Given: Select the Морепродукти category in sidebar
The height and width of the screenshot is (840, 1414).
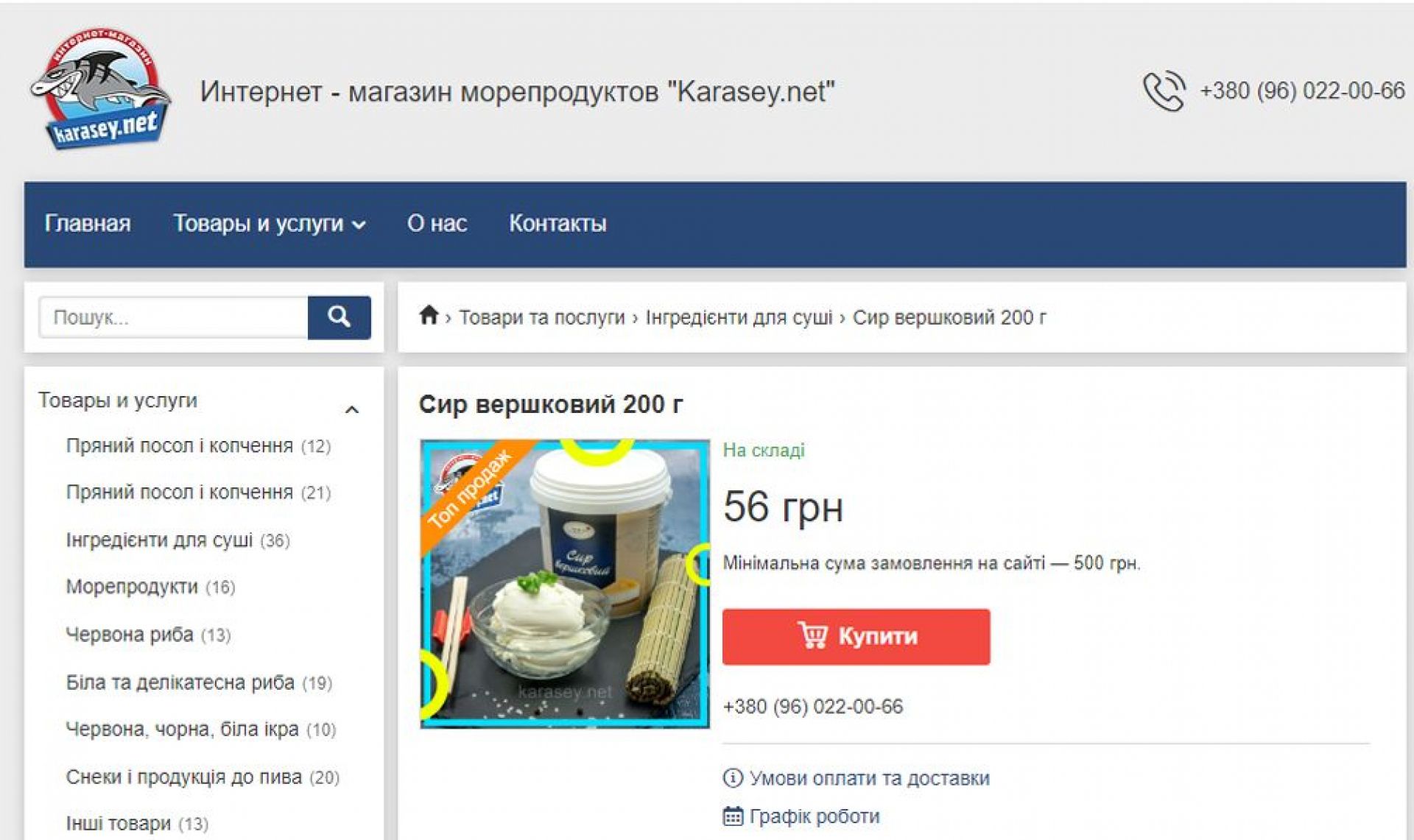Looking at the screenshot, I should [132, 587].
